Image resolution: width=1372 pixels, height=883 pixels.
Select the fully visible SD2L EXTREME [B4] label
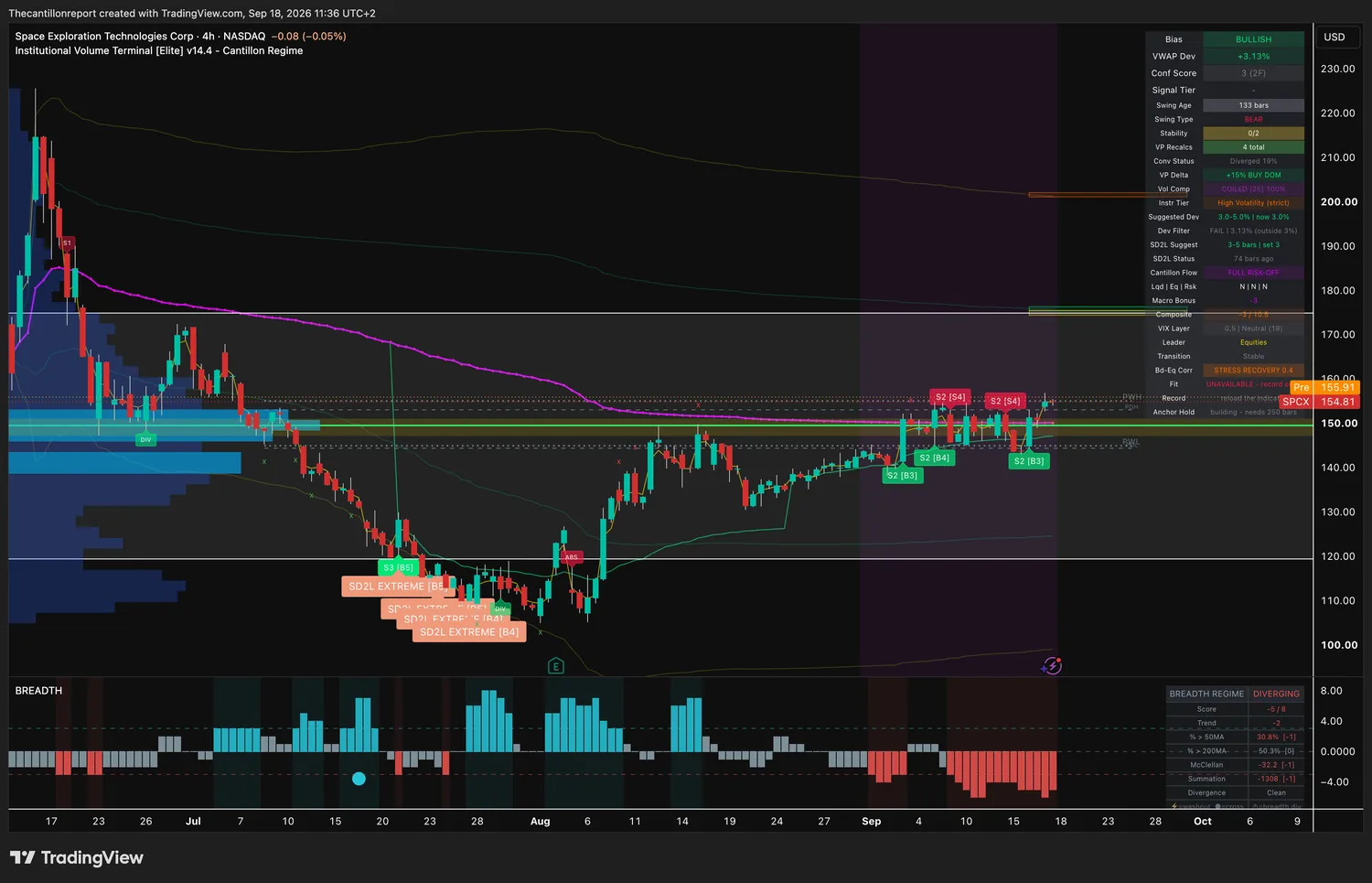coord(469,632)
